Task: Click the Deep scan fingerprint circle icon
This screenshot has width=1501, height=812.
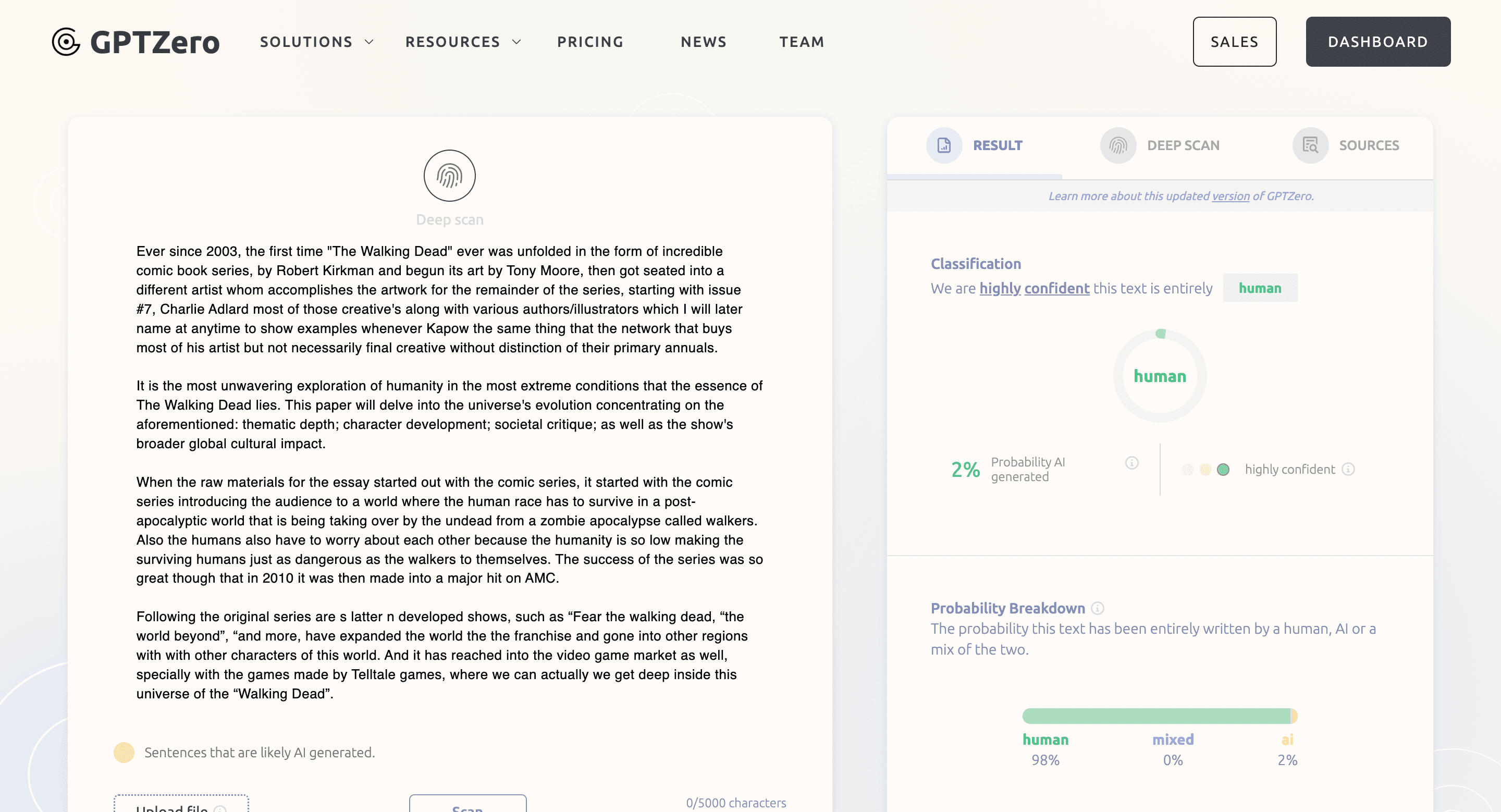Action: click(x=449, y=175)
